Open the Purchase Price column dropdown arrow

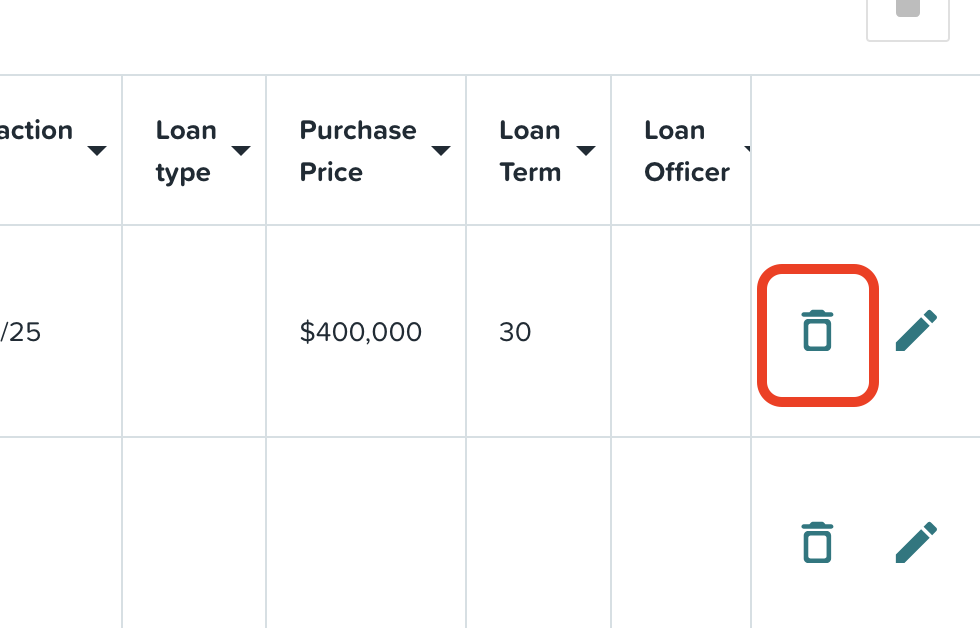pyautogui.click(x=441, y=151)
